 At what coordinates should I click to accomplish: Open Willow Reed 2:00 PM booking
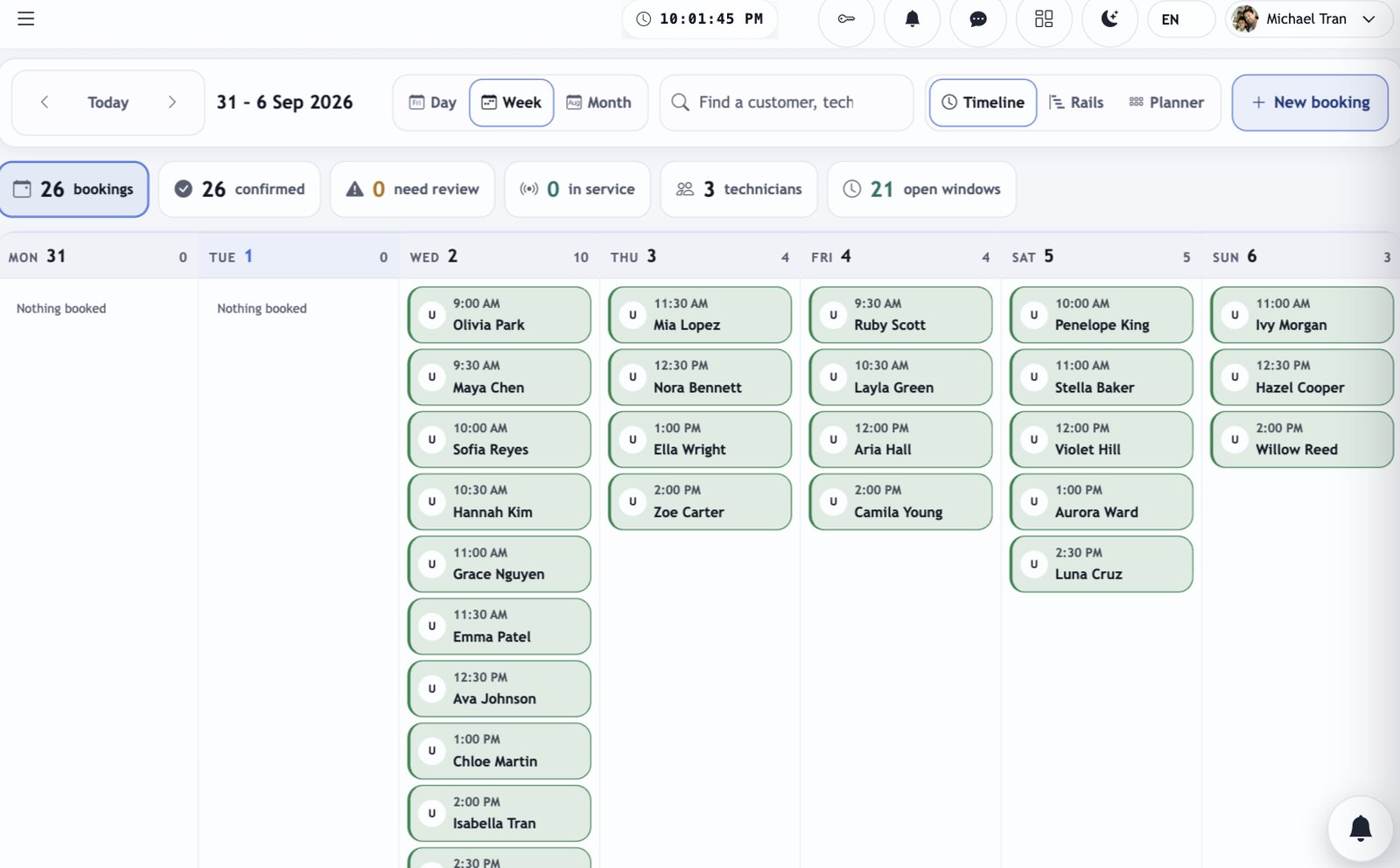(x=1303, y=439)
